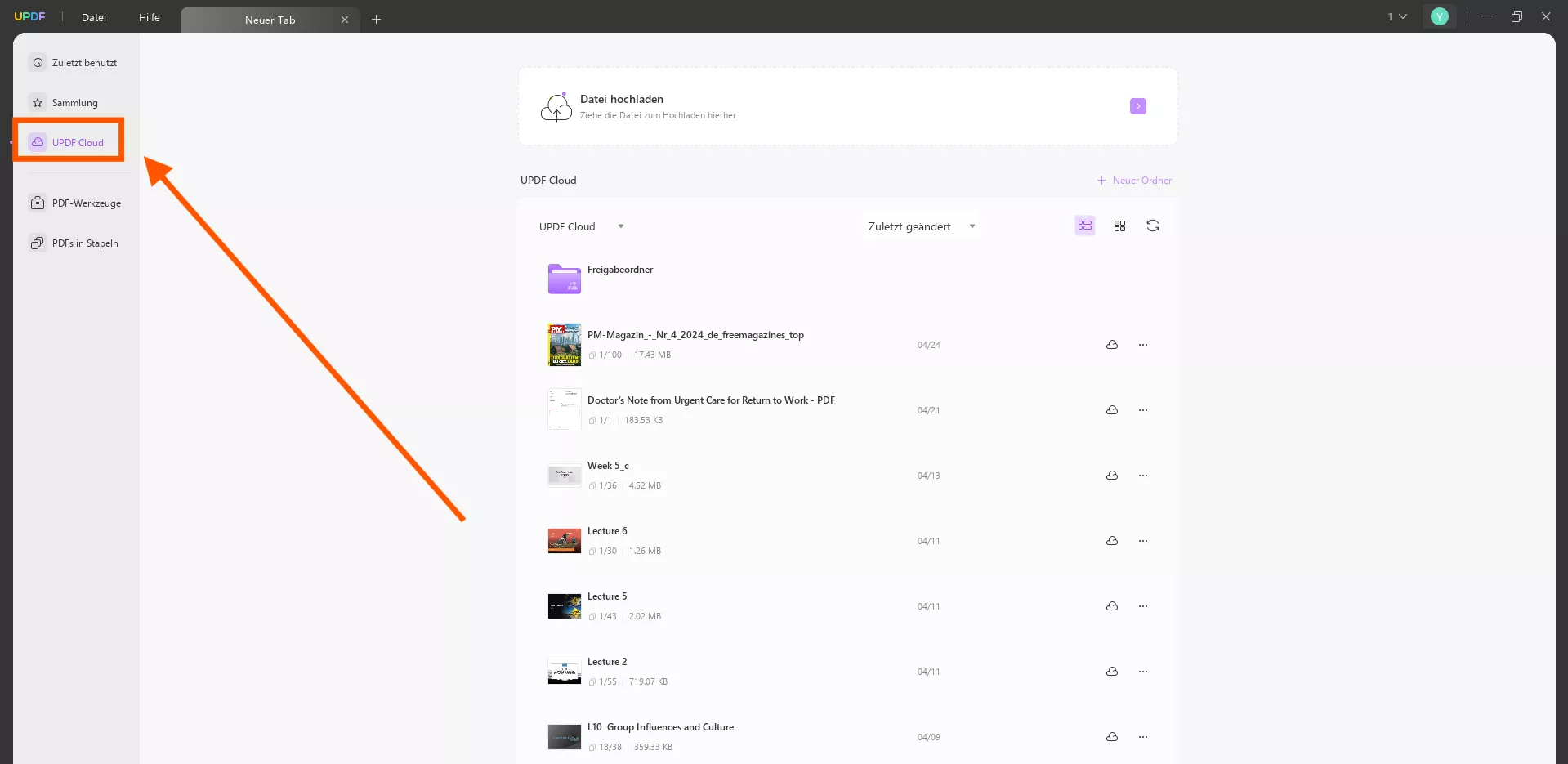The width and height of the screenshot is (1568, 764).
Task: Open more options for Lecture 5
Action: tap(1143, 606)
